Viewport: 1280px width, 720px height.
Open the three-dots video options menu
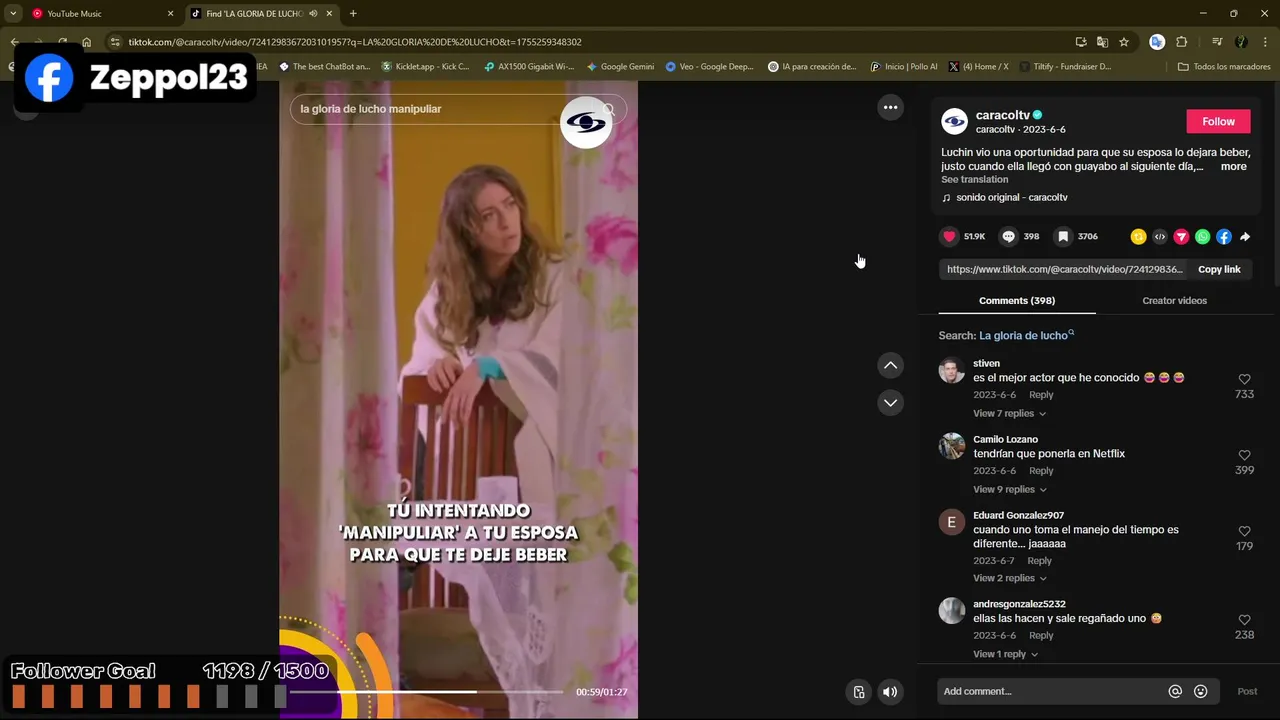pyautogui.click(x=890, y=107)
